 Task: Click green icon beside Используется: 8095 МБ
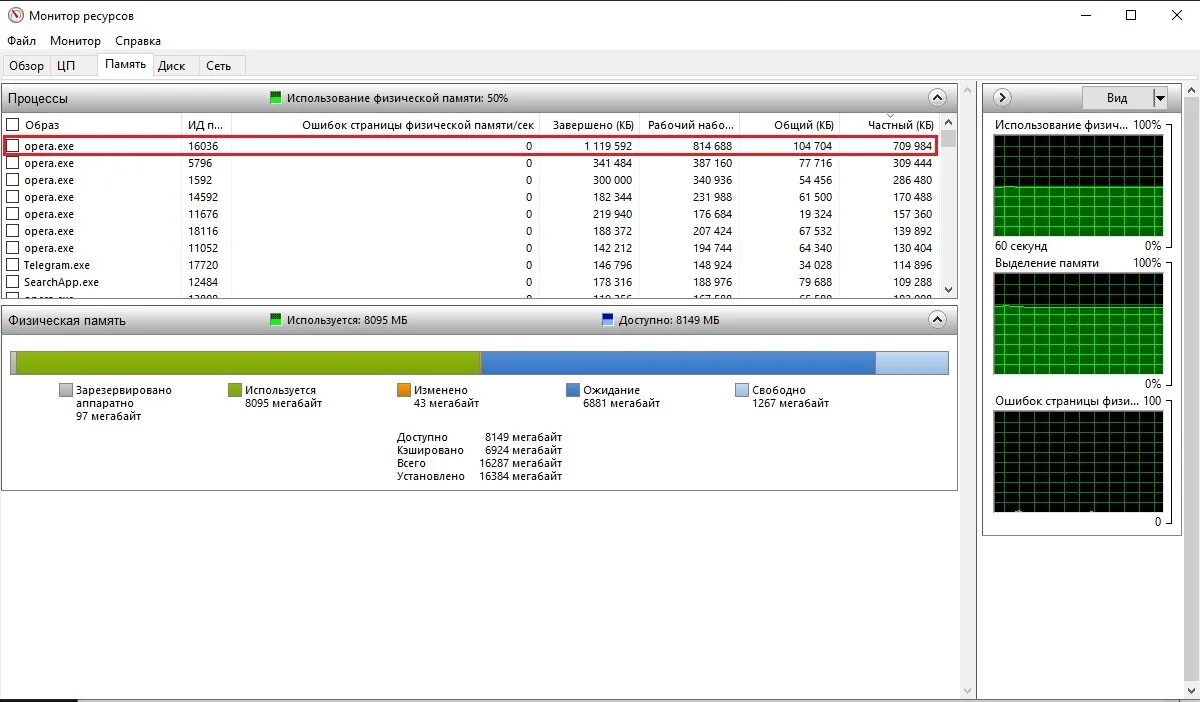click(276, 320)
